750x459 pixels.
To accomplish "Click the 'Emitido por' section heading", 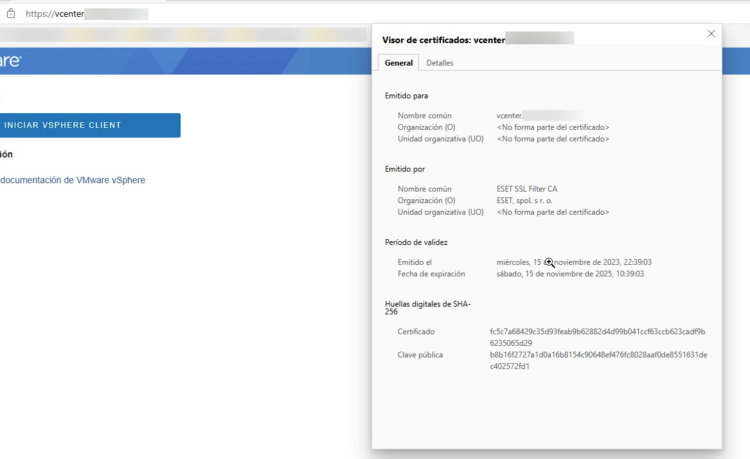I will click(405, 169).
